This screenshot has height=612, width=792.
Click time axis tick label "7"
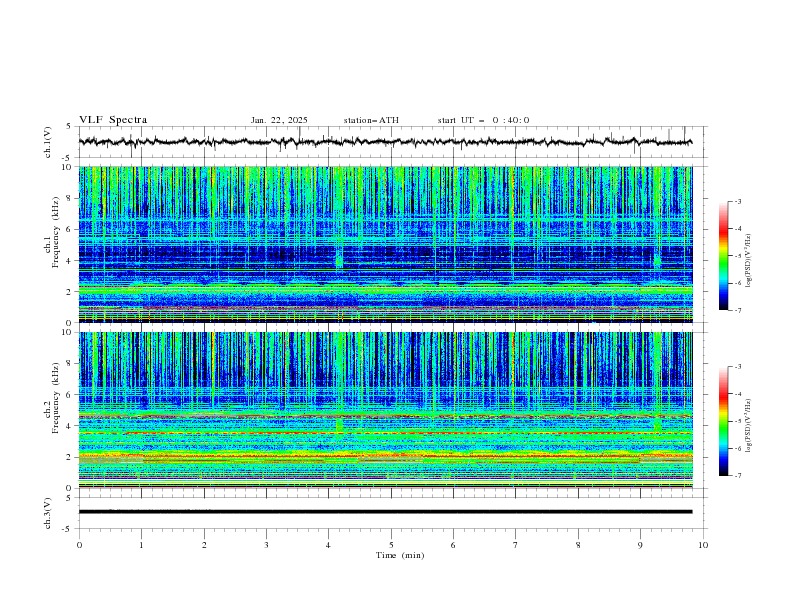[516, 545]
